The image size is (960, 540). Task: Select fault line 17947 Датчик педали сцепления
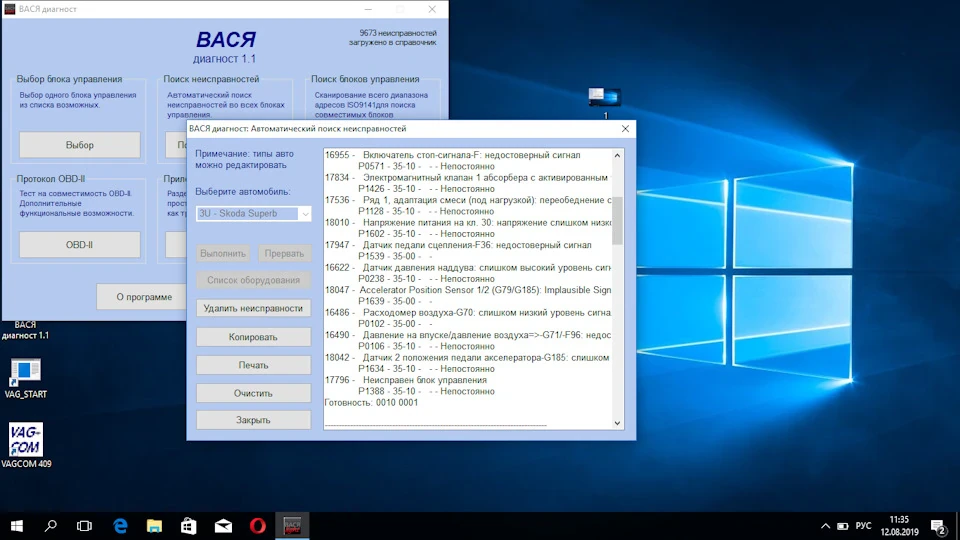[458, 245]
